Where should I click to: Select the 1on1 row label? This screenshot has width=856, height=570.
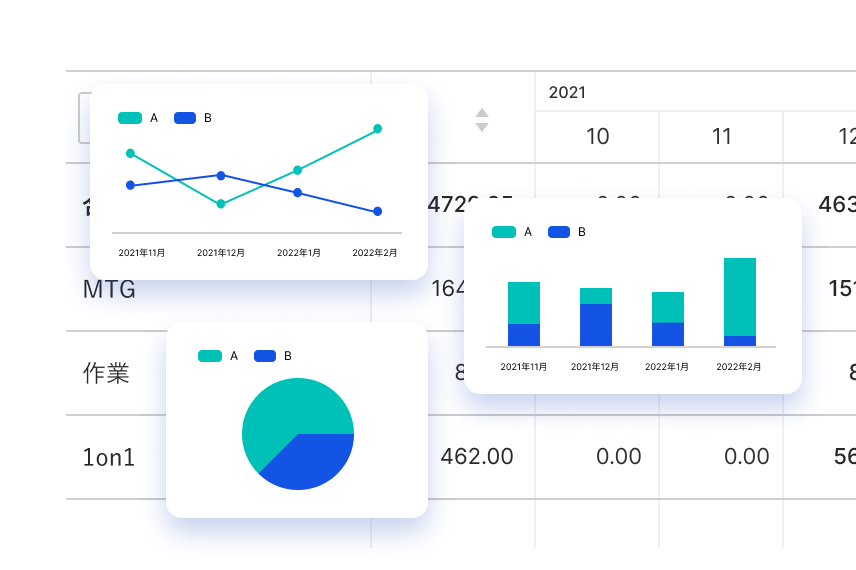108,458
